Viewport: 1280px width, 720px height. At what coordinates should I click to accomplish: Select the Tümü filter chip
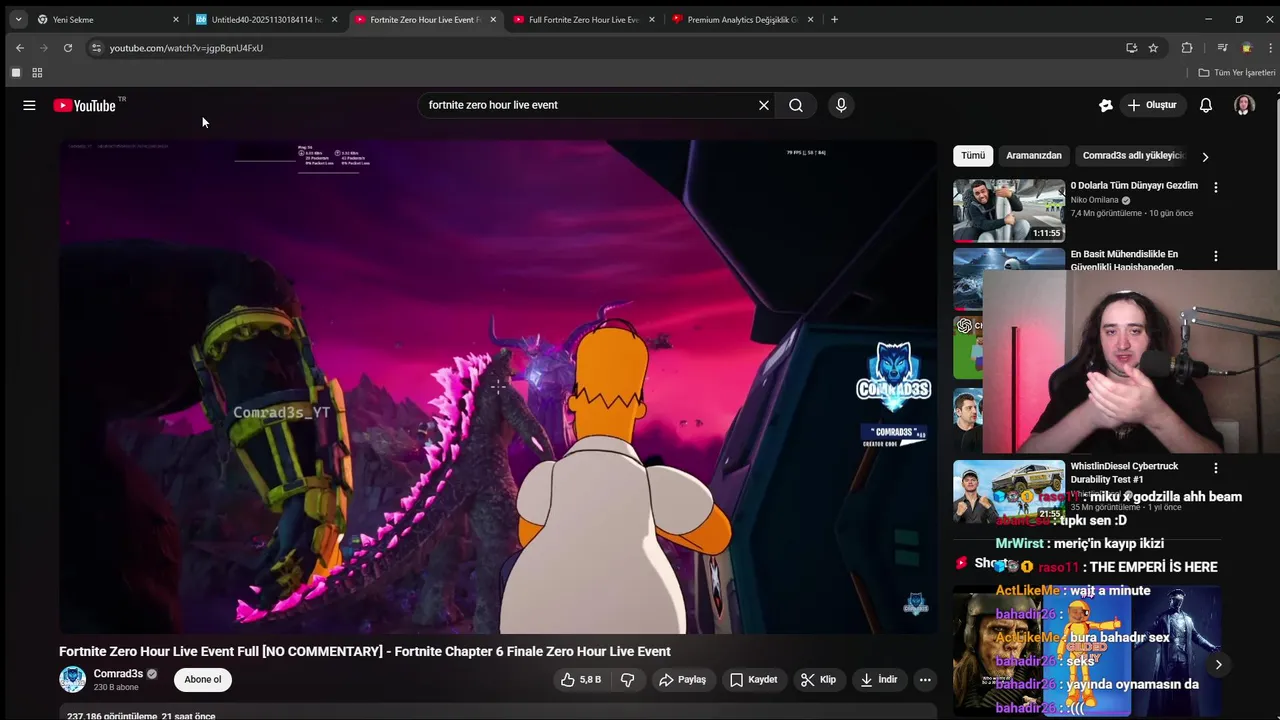point(973,156)
